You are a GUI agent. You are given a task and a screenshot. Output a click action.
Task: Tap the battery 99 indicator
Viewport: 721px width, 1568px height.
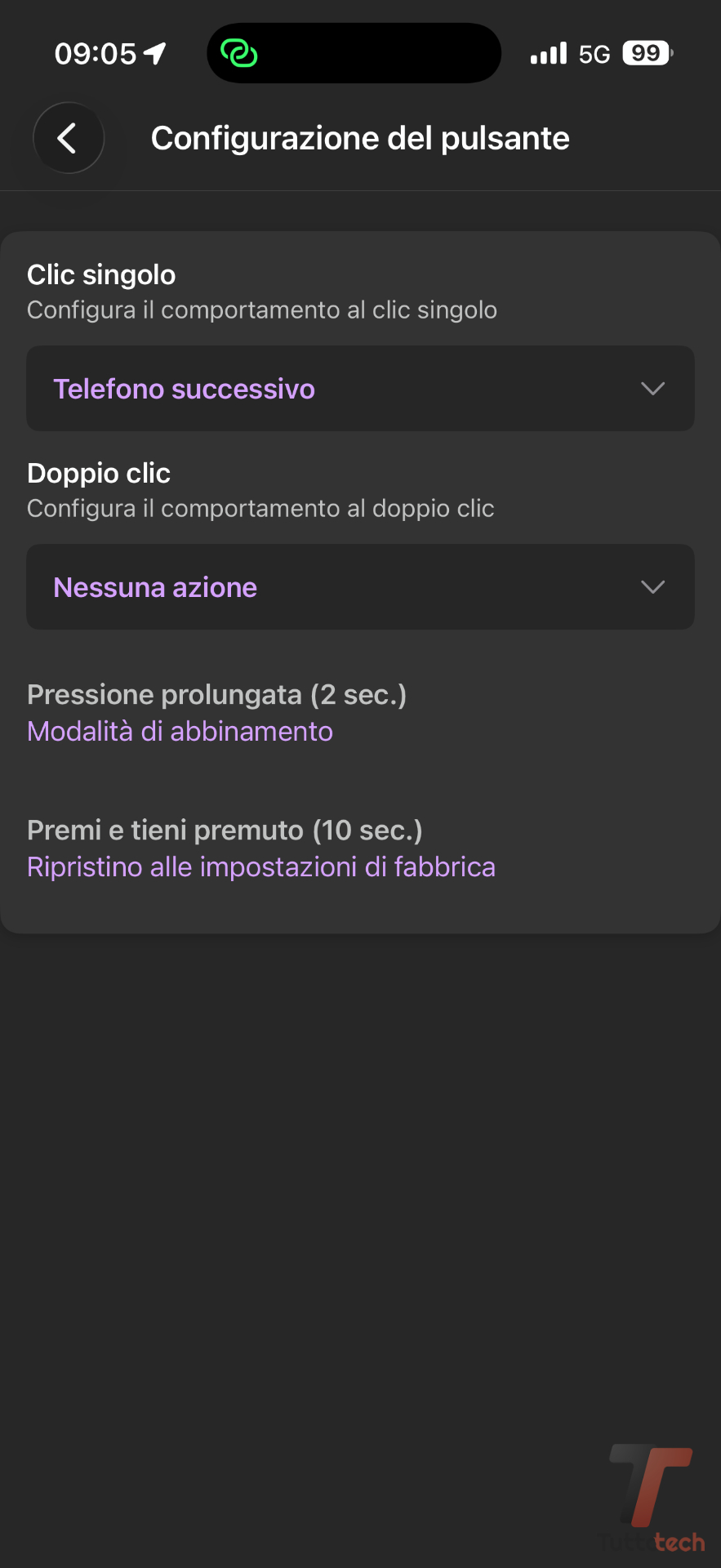coord(647,54)
